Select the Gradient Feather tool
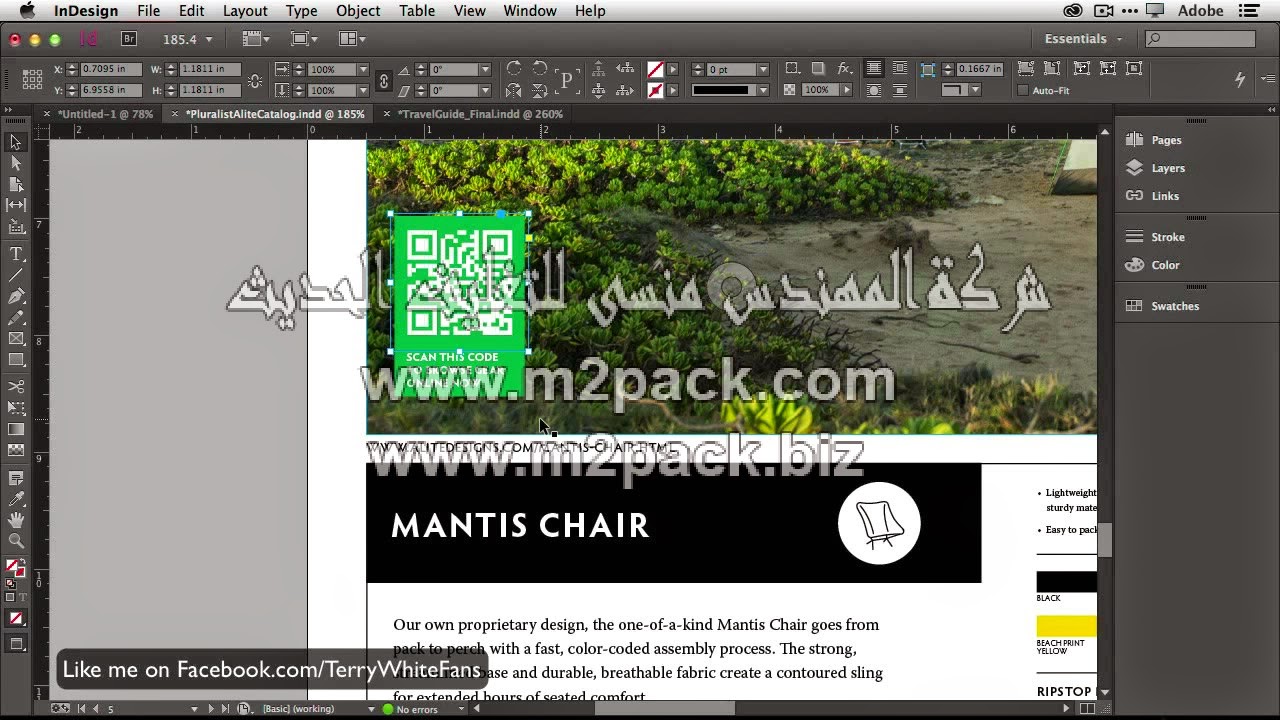 pos(15,450)
